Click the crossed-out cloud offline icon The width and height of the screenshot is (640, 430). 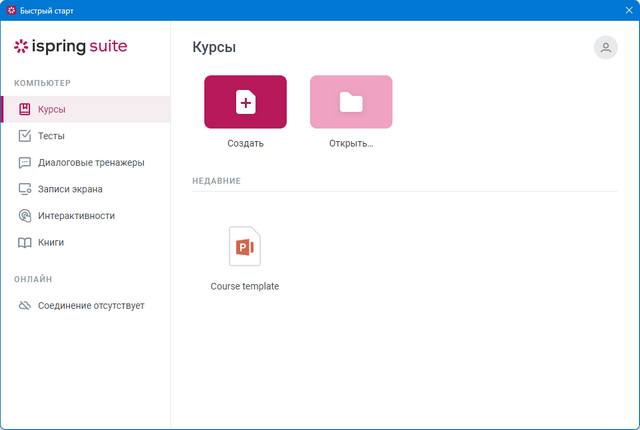(x=25, y=305)
